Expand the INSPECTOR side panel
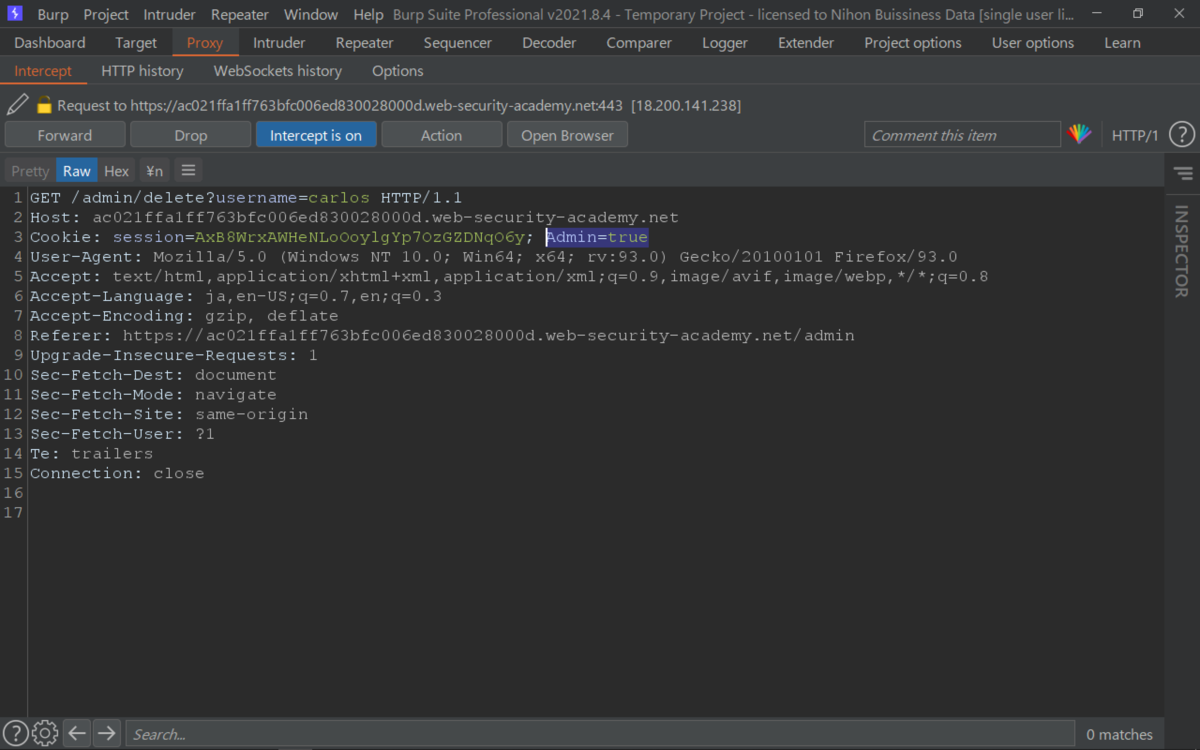Screen dimensions: 1200x750 pyautogui.click(x=1182, y=251)
